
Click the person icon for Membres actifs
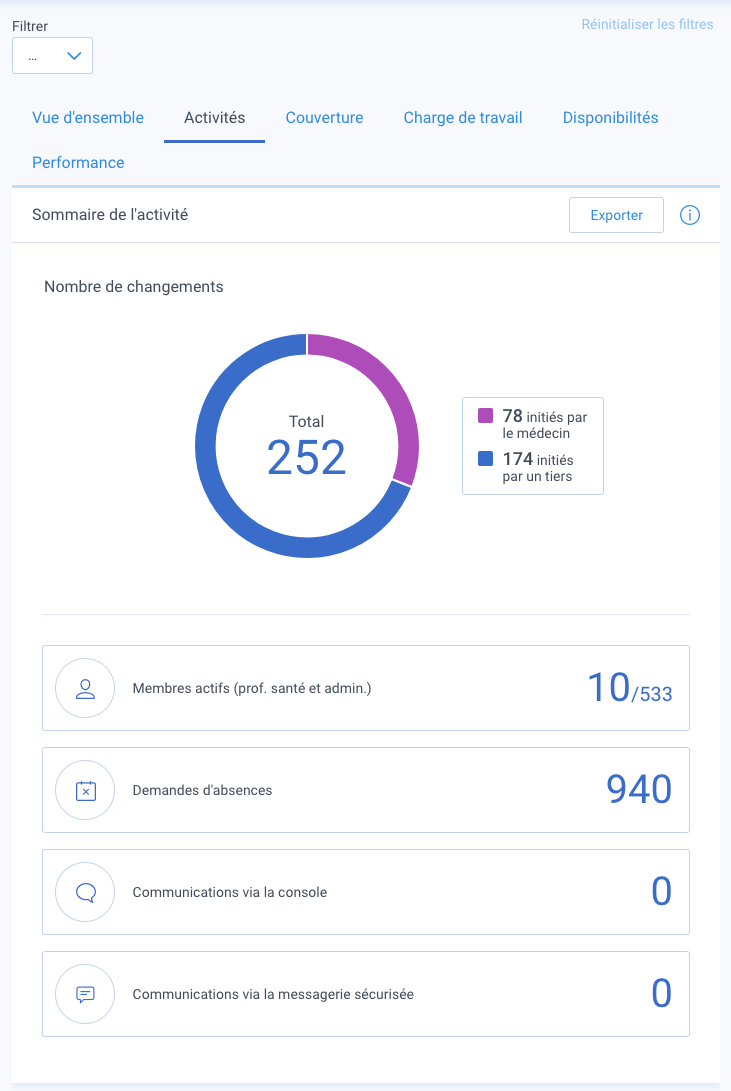point(85,688)
